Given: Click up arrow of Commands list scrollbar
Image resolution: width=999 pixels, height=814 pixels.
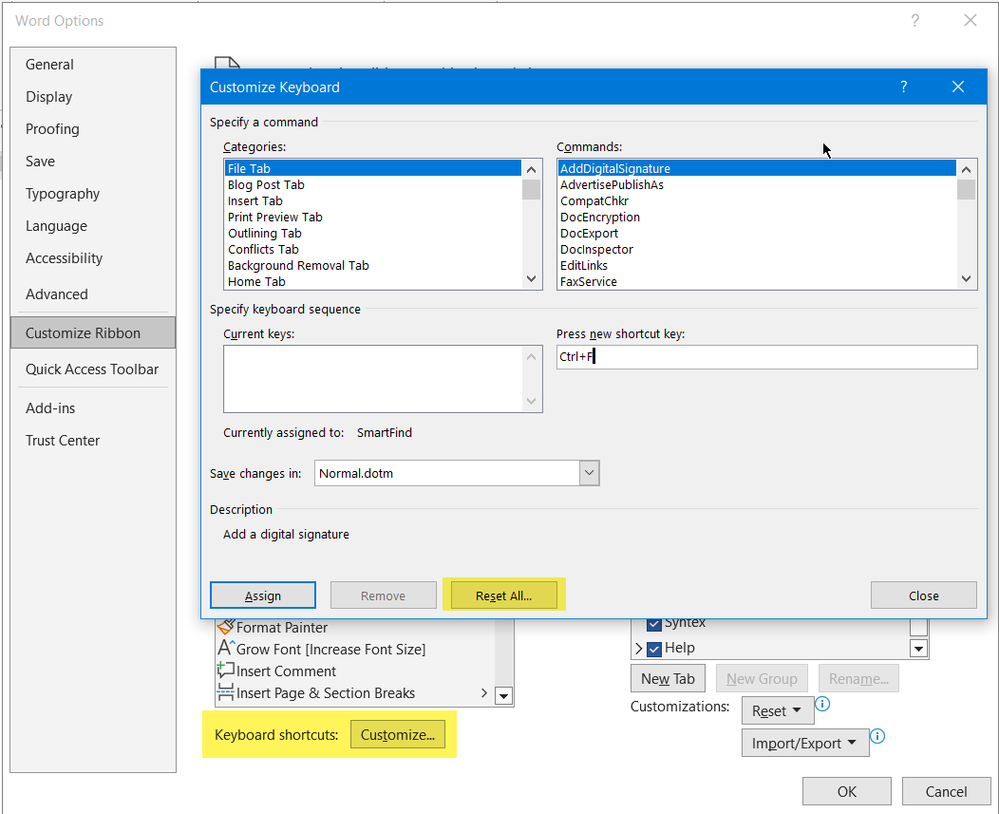Looking at the screenshot, I should coord(966,169).
